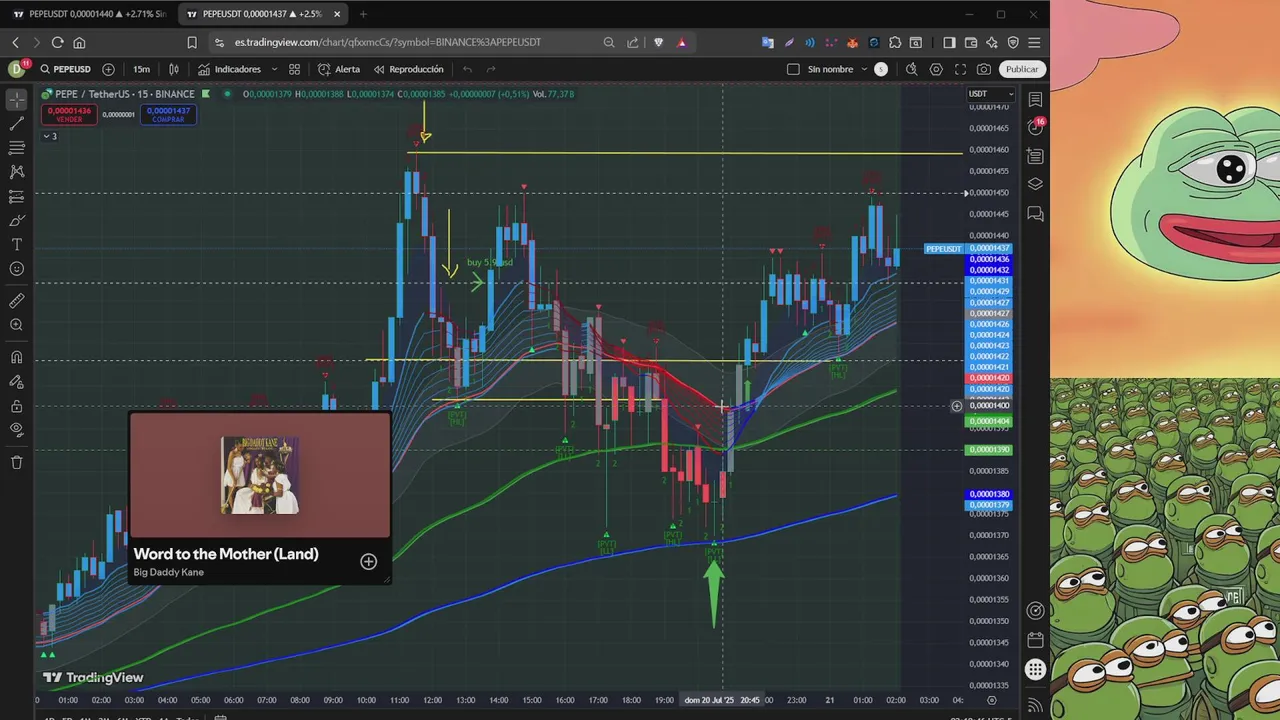Screen dimensions: 1280x720
Task: Reload the TradingView page
Action: pyautogui.click(x=57, y=42)
